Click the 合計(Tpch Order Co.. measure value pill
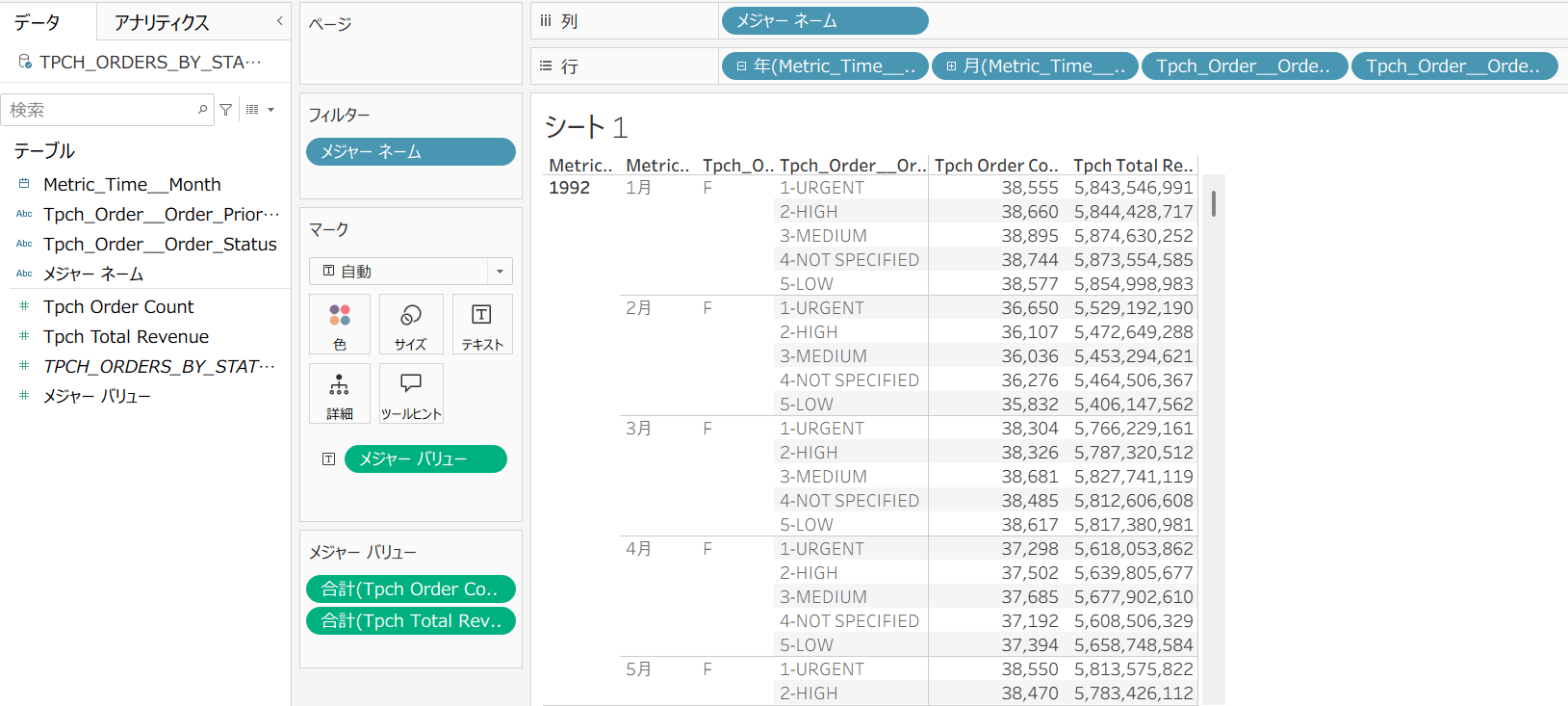This screenshot has height=706, width=1568. (410, 588)
